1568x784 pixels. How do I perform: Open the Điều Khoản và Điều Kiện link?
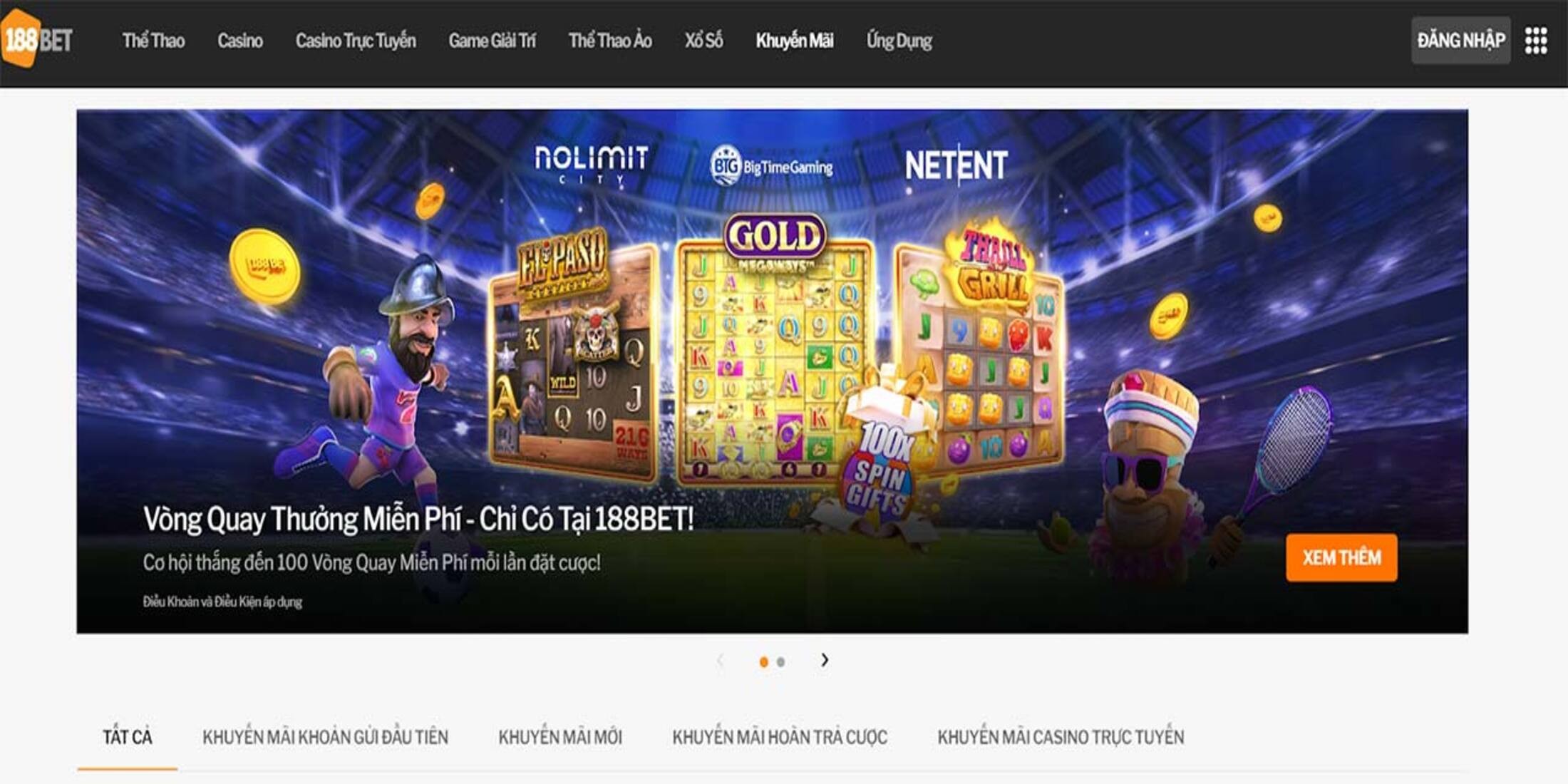click(x=222, y=602)
